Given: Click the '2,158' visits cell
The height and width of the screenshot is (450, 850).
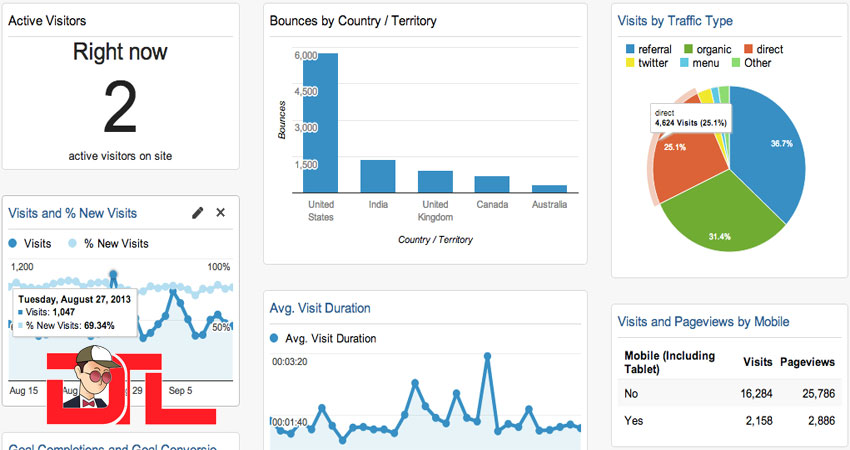Looking at the screenshot, I should coord(759,421).
